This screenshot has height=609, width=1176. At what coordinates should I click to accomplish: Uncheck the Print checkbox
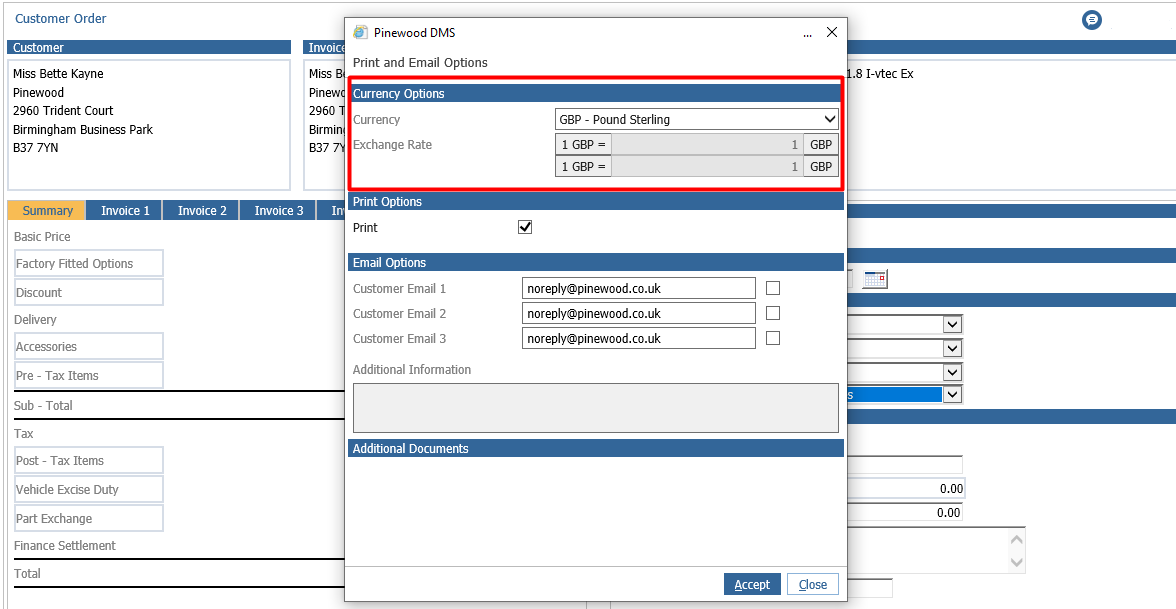pos(525,227)
